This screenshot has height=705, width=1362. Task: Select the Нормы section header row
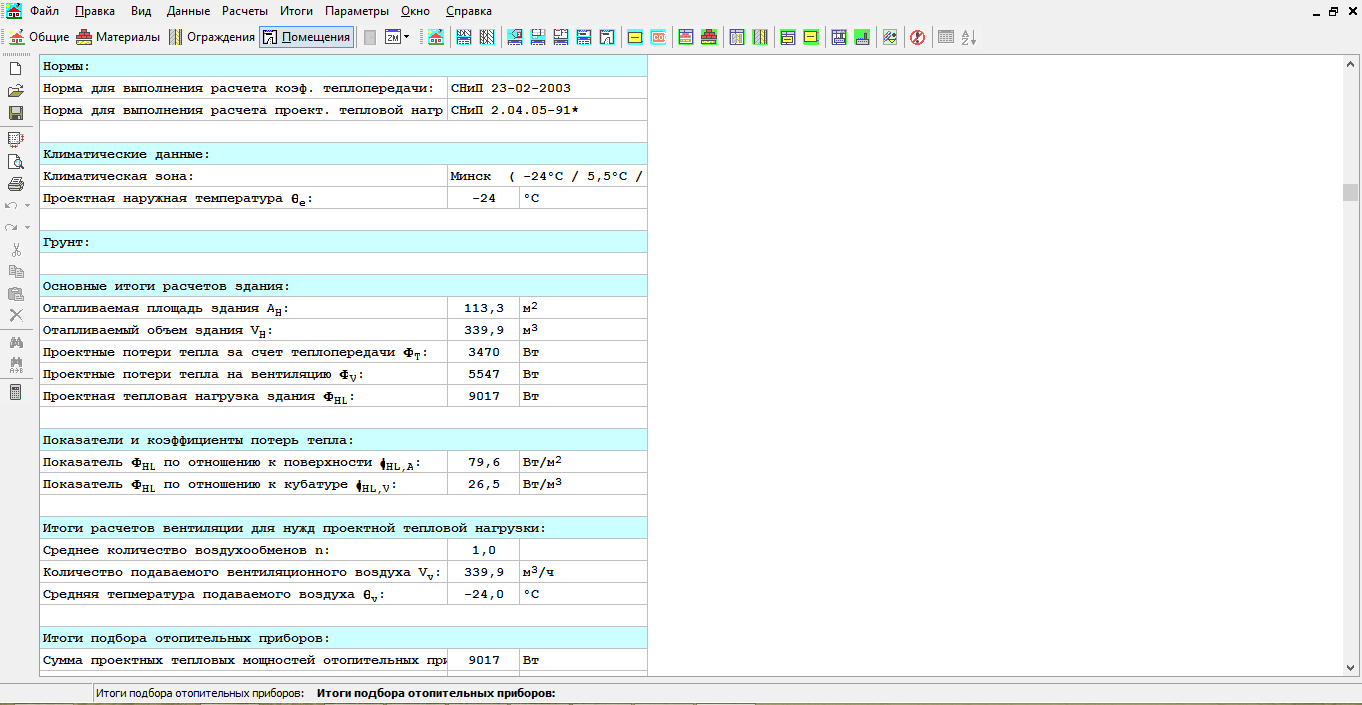click(343, 66)
